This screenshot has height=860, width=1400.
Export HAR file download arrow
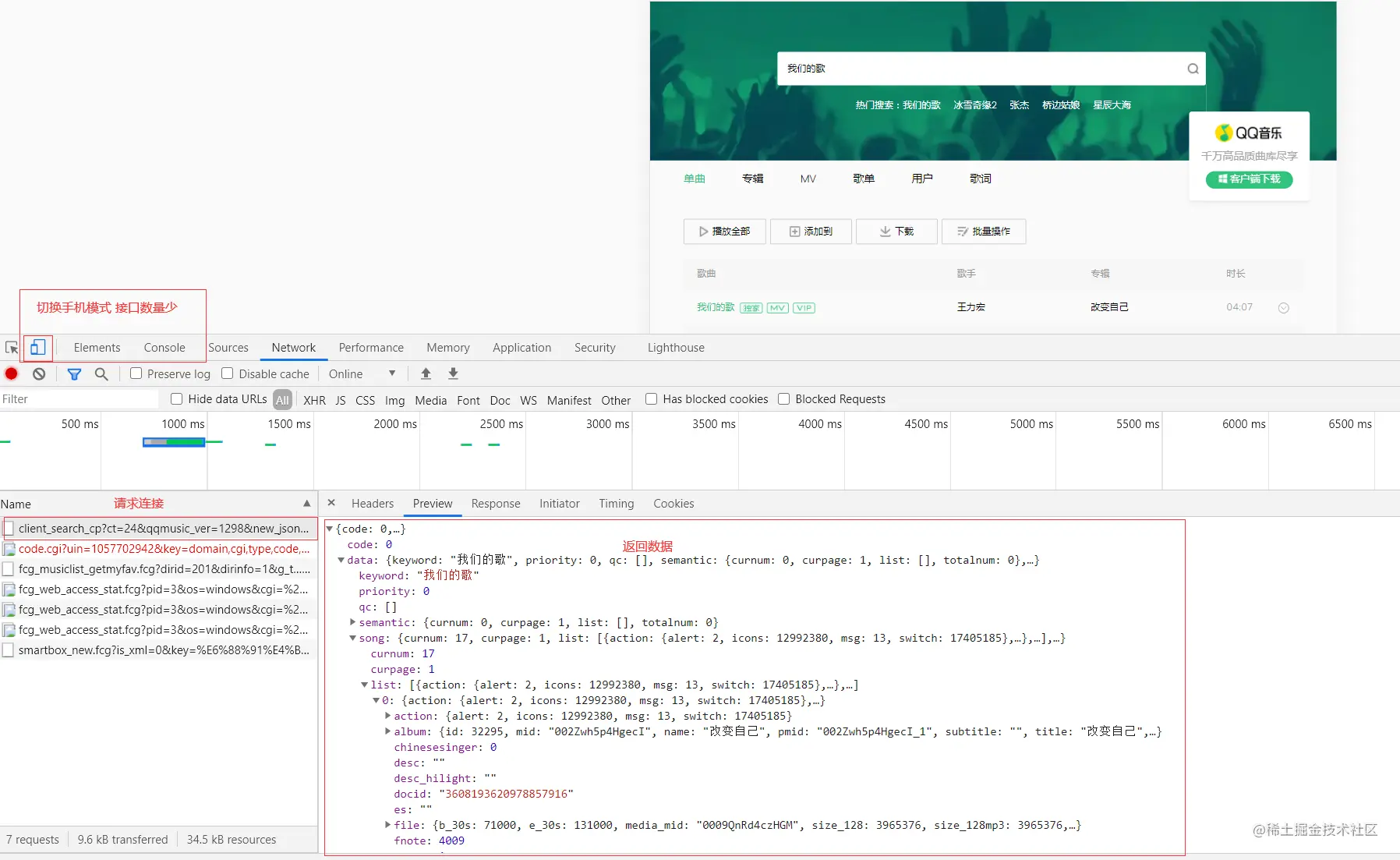(453, 373)
